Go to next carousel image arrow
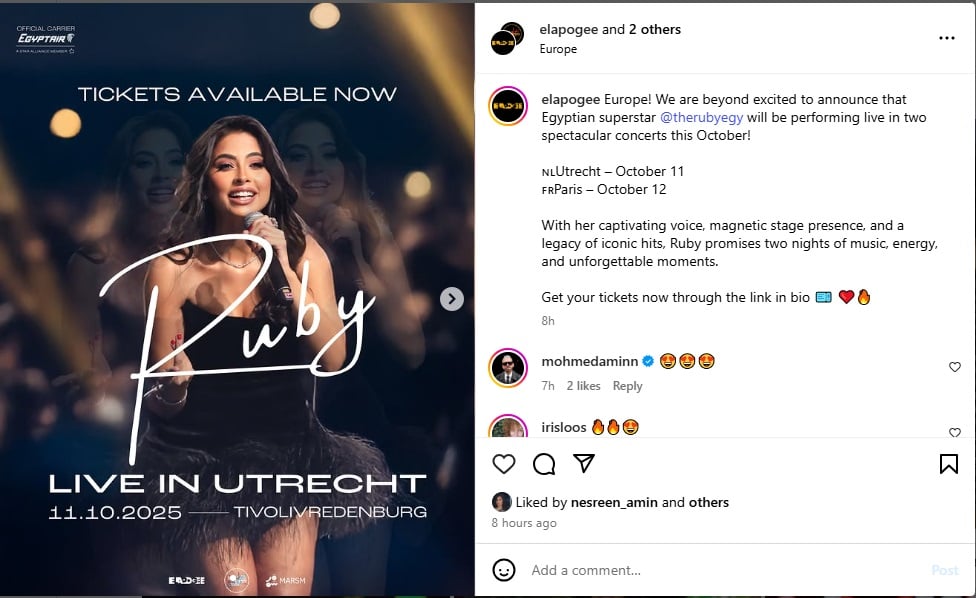The height and width of the screenshot is (598, 976). 452,299
